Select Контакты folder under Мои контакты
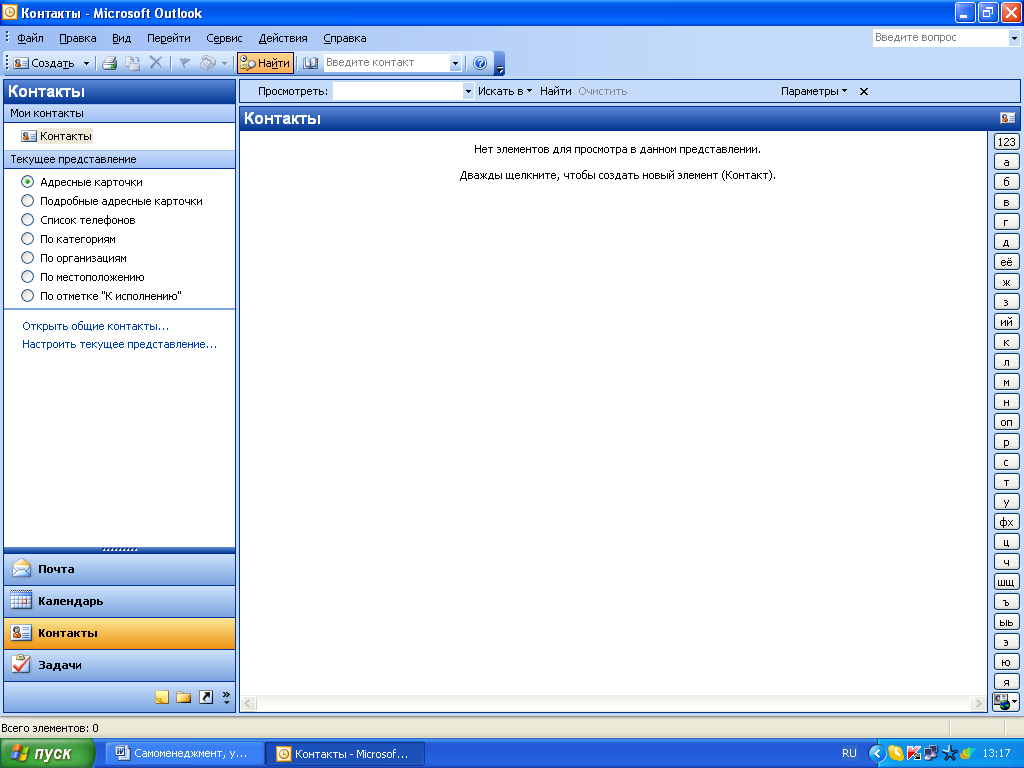Image resolution: width=1024 pixels, height=768 pixels. click(x=57, y=136)
